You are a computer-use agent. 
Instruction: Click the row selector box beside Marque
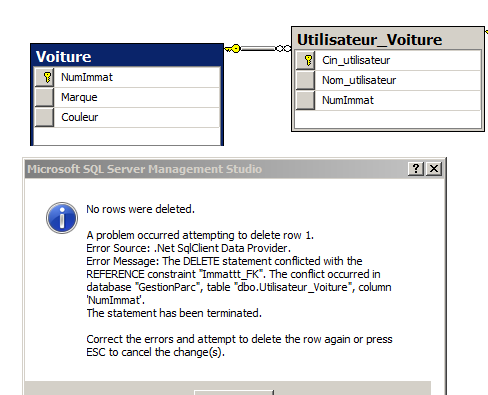pos(44,97)
